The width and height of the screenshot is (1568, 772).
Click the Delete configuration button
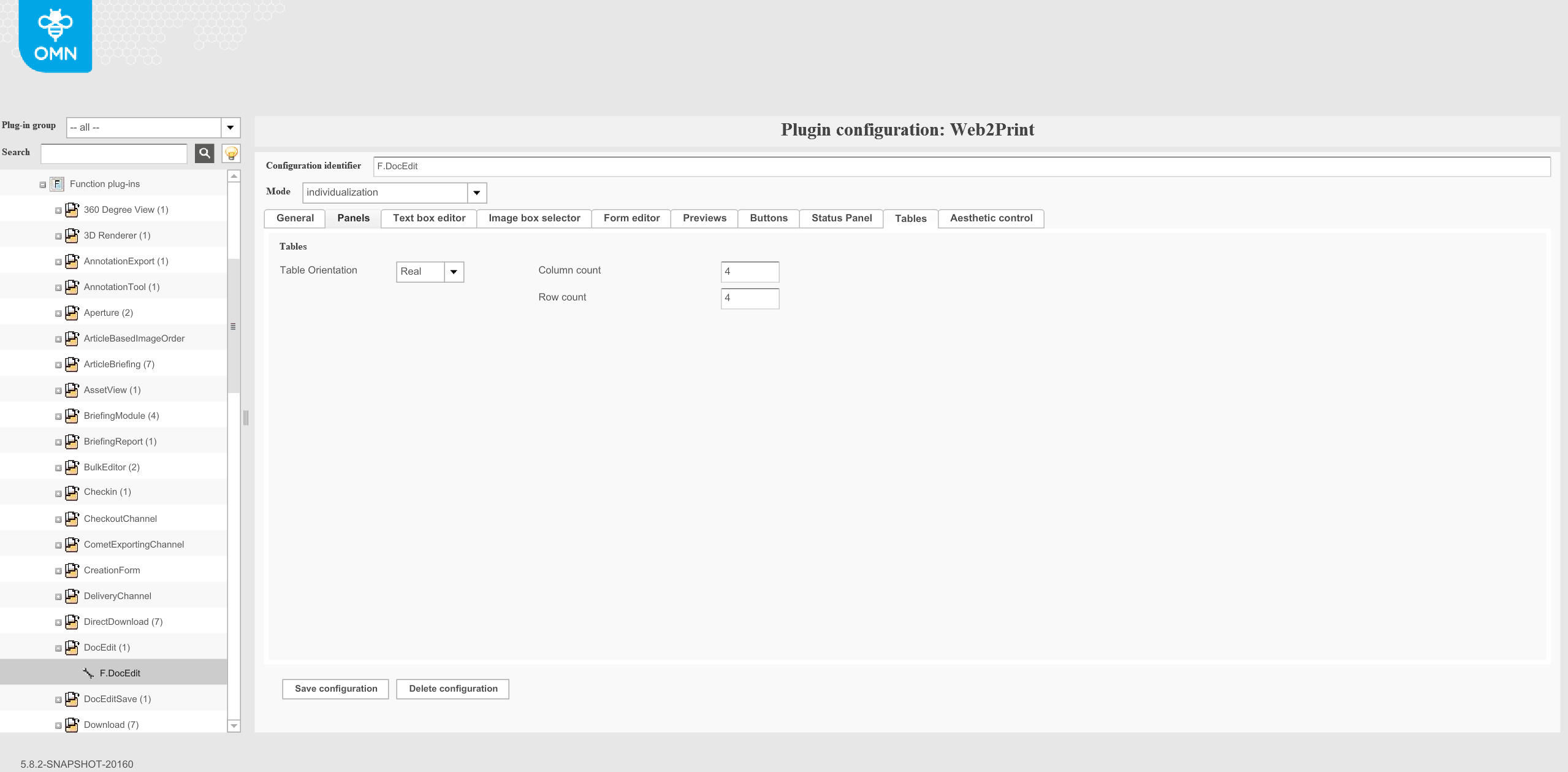tap(452, 688)
